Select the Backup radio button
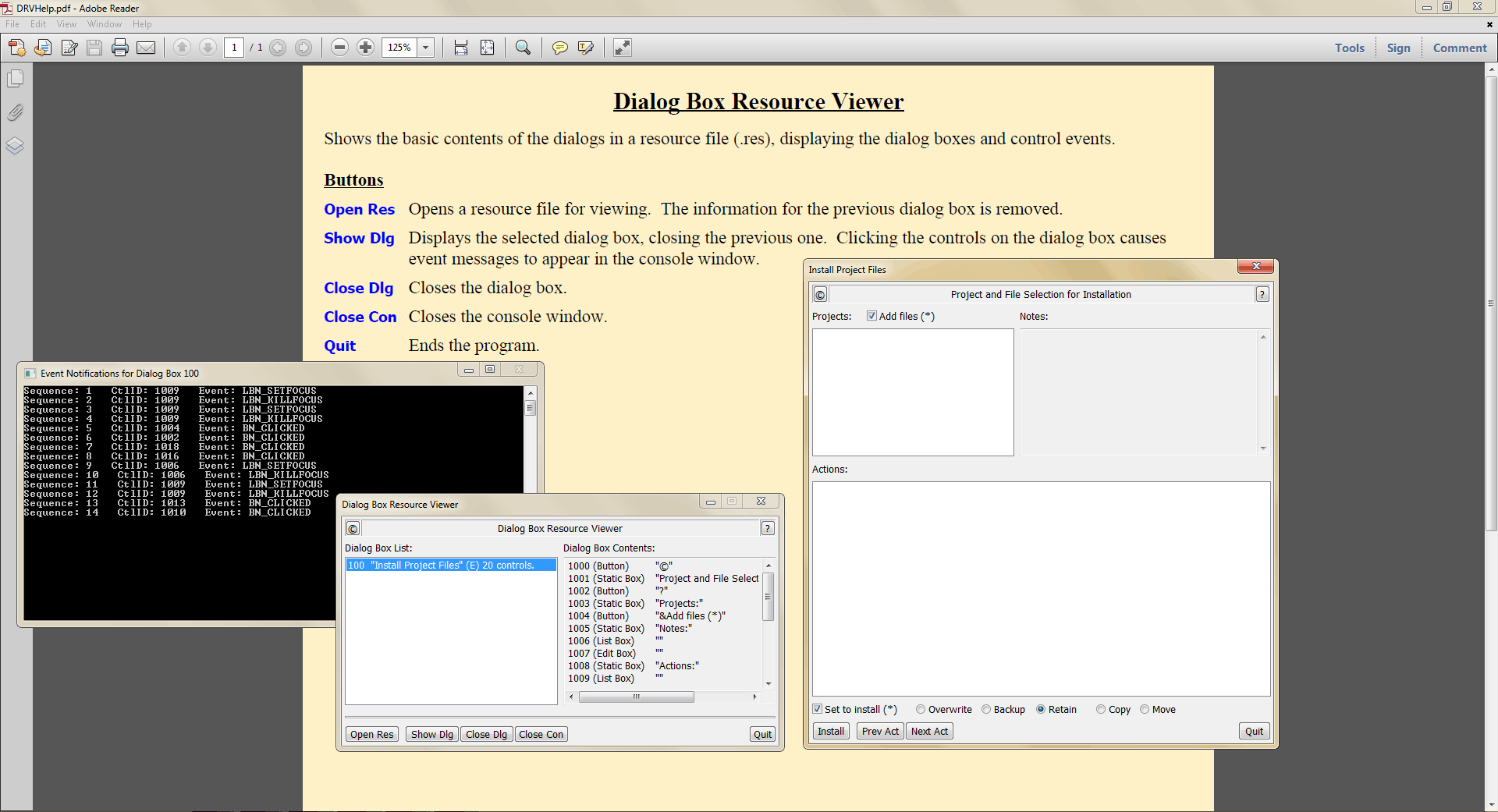 pyautogui.click(x=986, y=709)
